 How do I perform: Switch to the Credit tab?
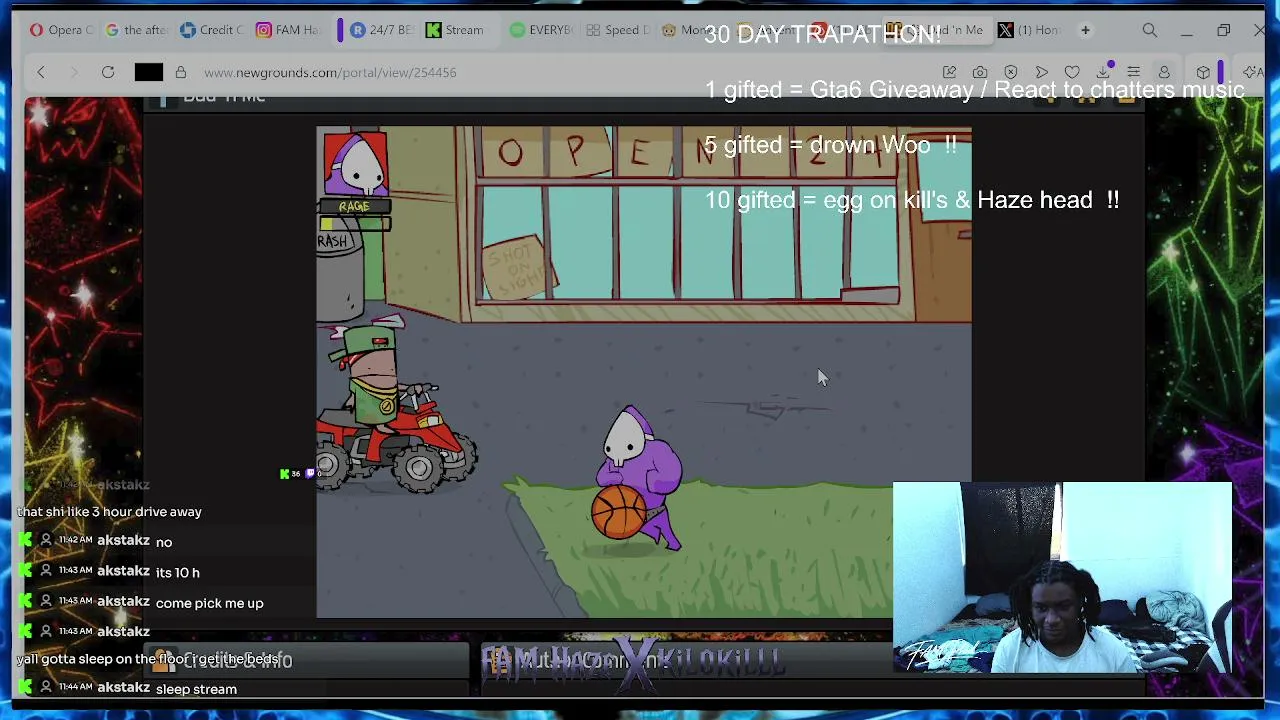212,30
